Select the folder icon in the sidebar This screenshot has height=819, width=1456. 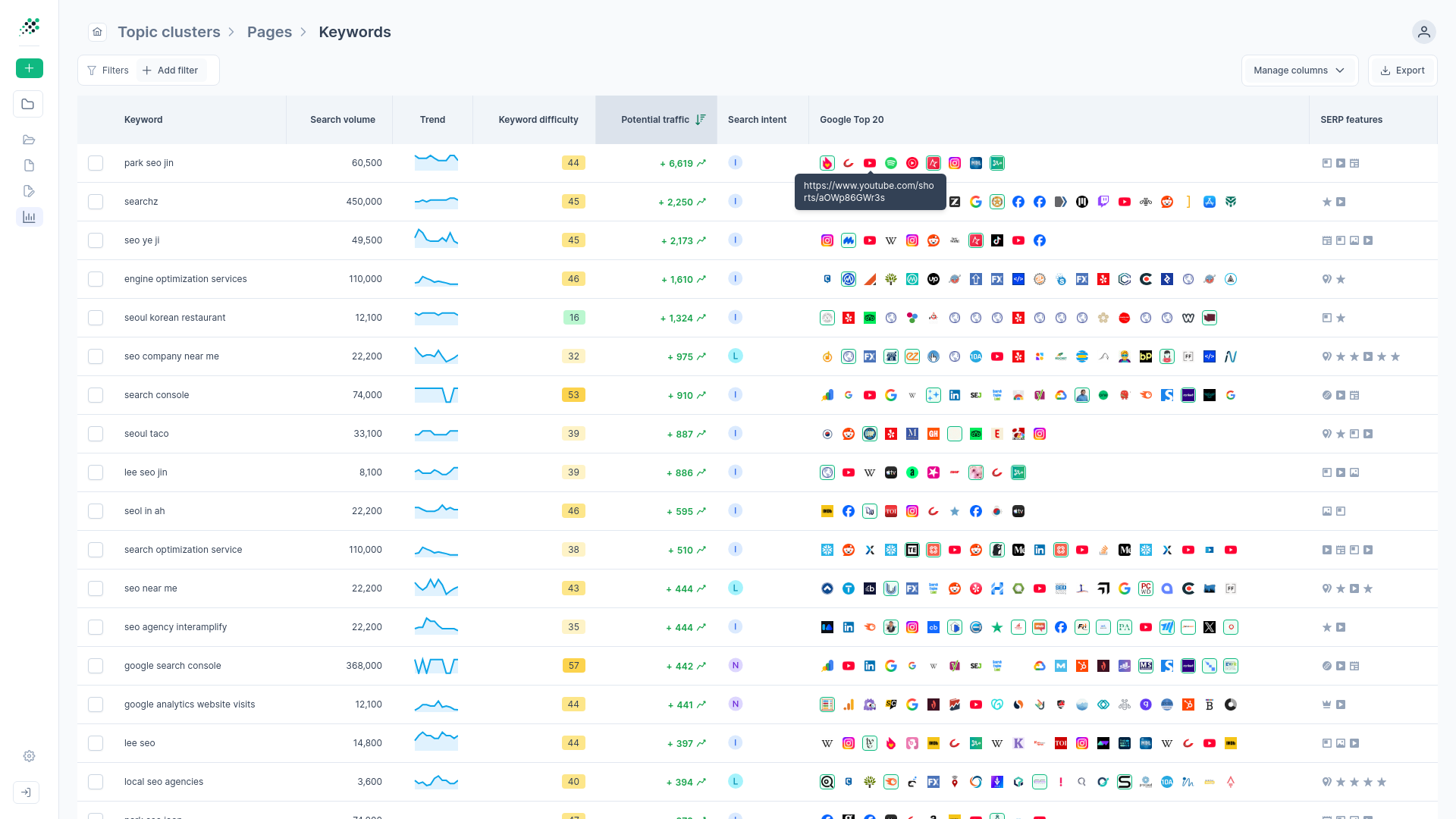28,104
